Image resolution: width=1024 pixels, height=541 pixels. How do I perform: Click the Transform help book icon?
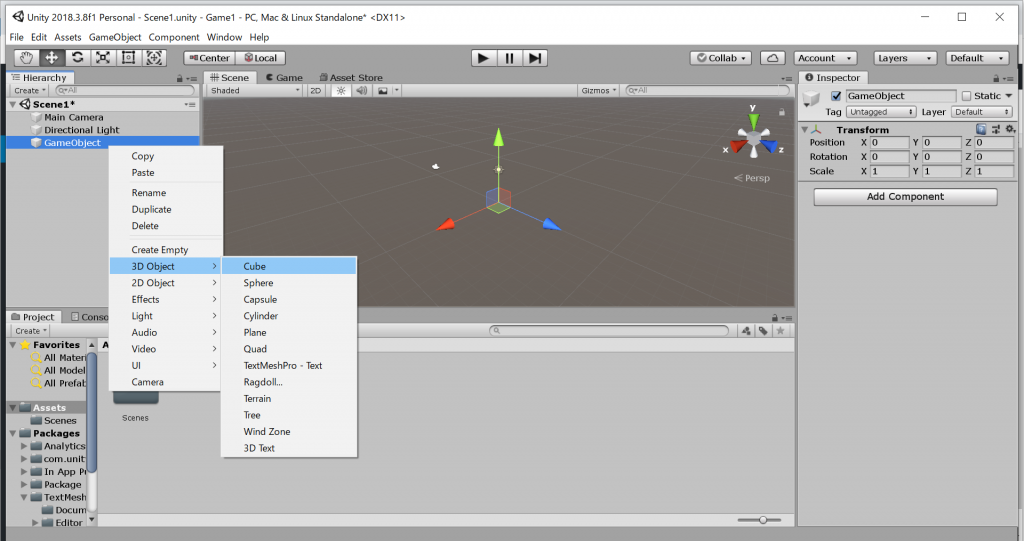click(x=981, y=129)
